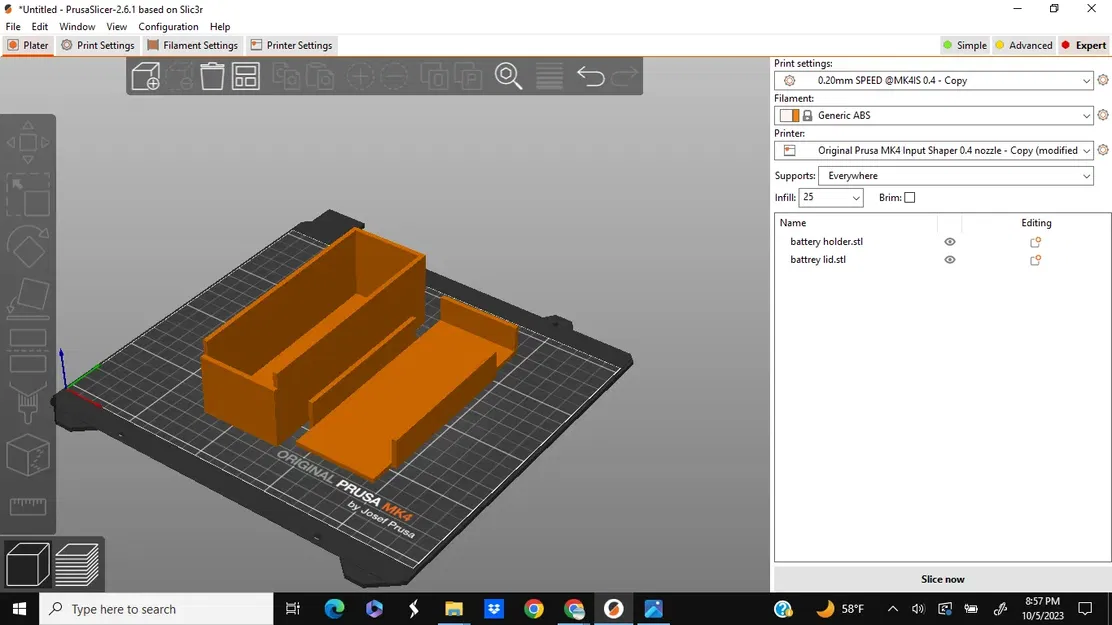
Task: Select the Scale tool
Action: (28, 195)
